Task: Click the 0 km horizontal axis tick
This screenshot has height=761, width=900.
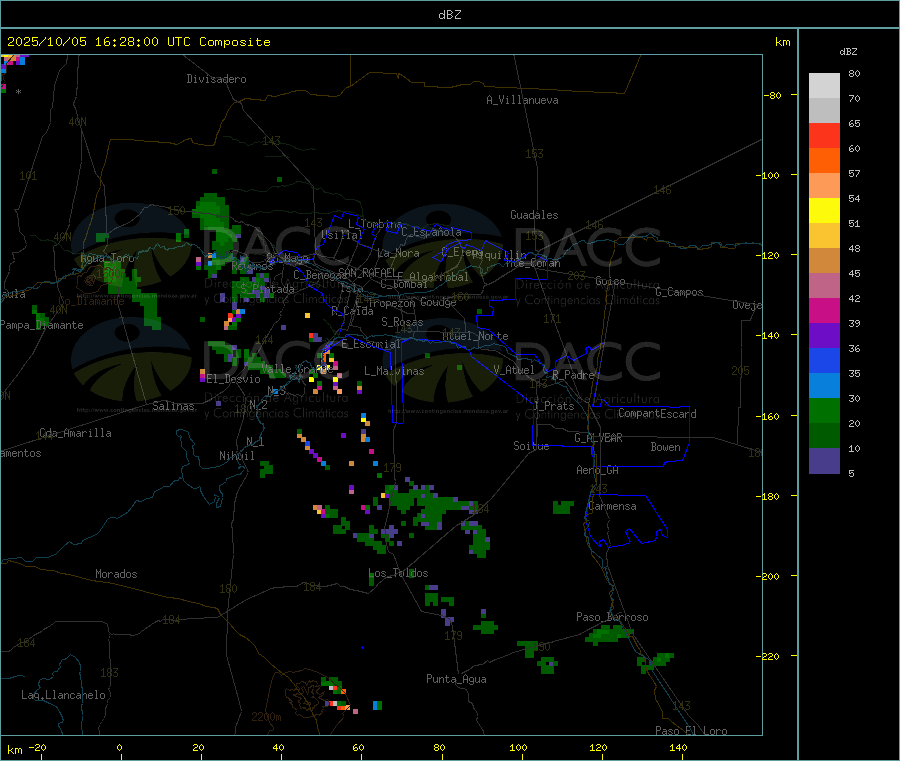Action: tap(119, 747)
